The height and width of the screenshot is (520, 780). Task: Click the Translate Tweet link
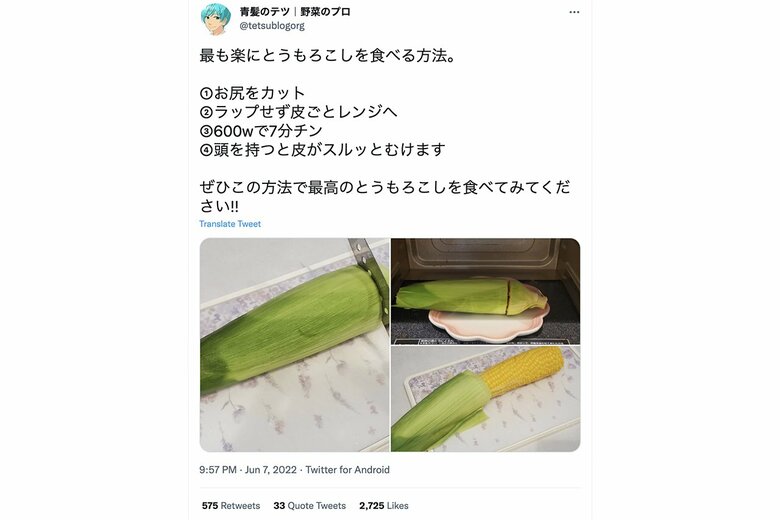point(230,224)
